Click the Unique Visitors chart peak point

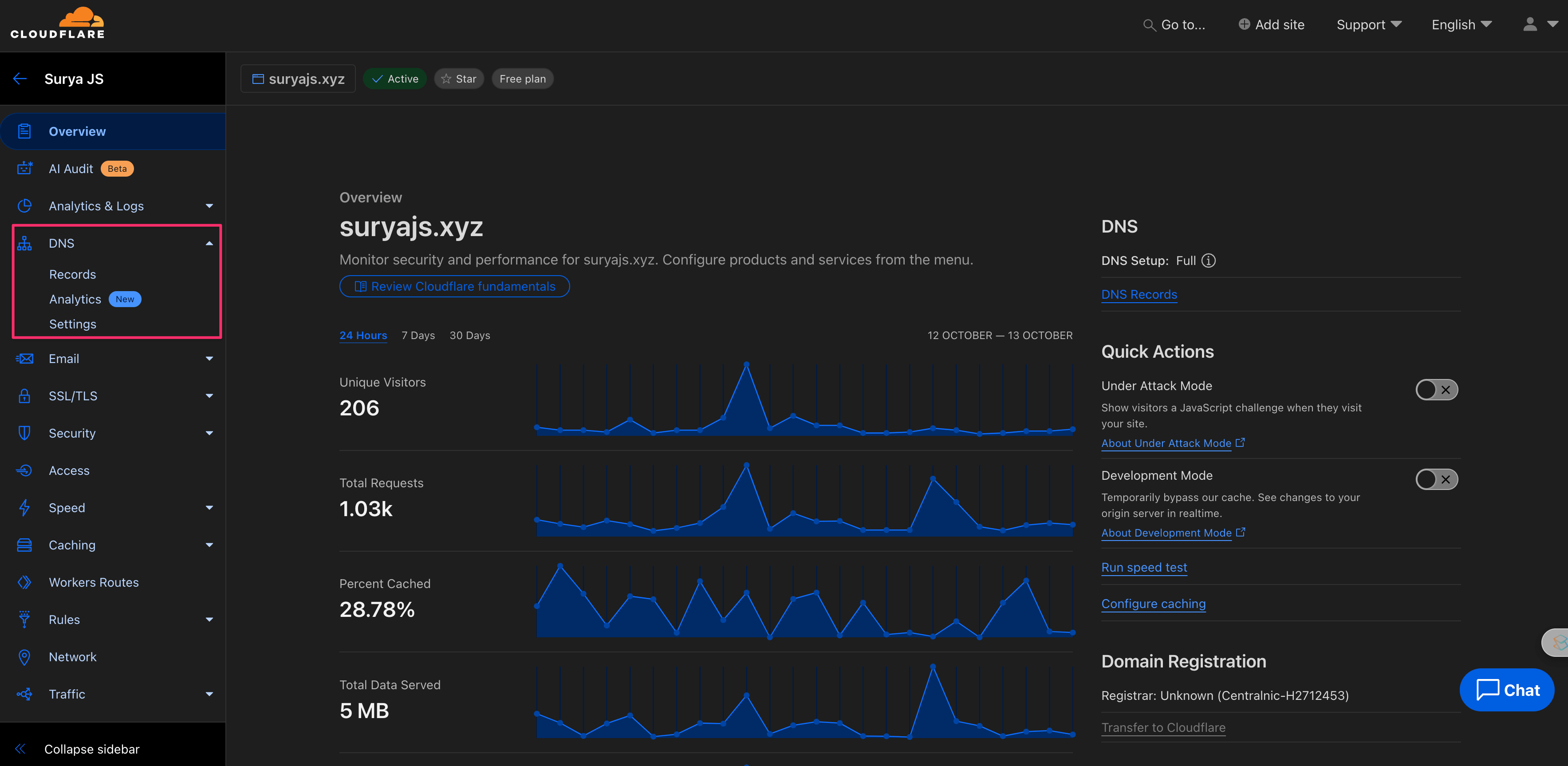pos(746,365)
